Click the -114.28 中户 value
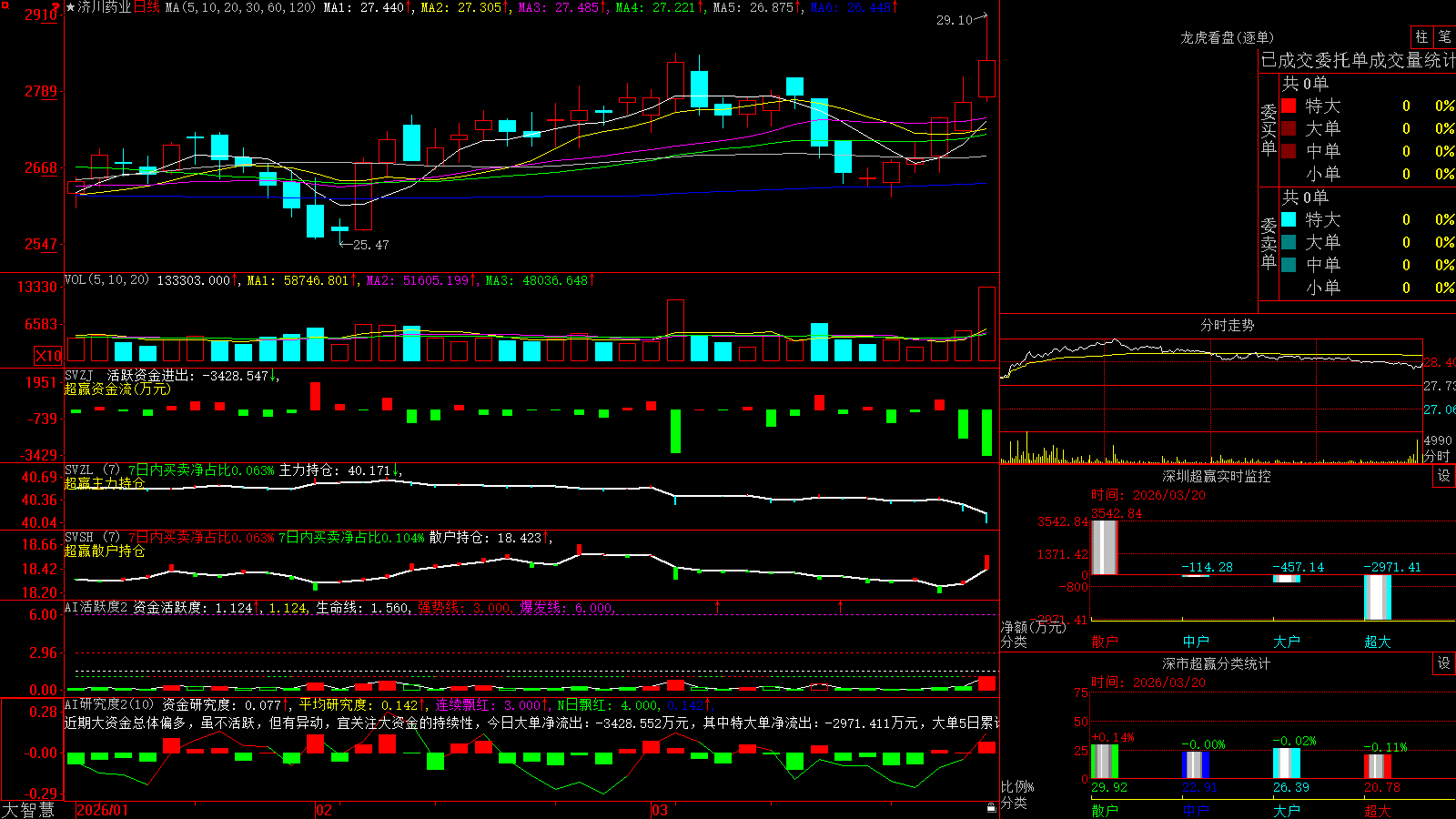The image size is (1456, 819). [1207, 567]
